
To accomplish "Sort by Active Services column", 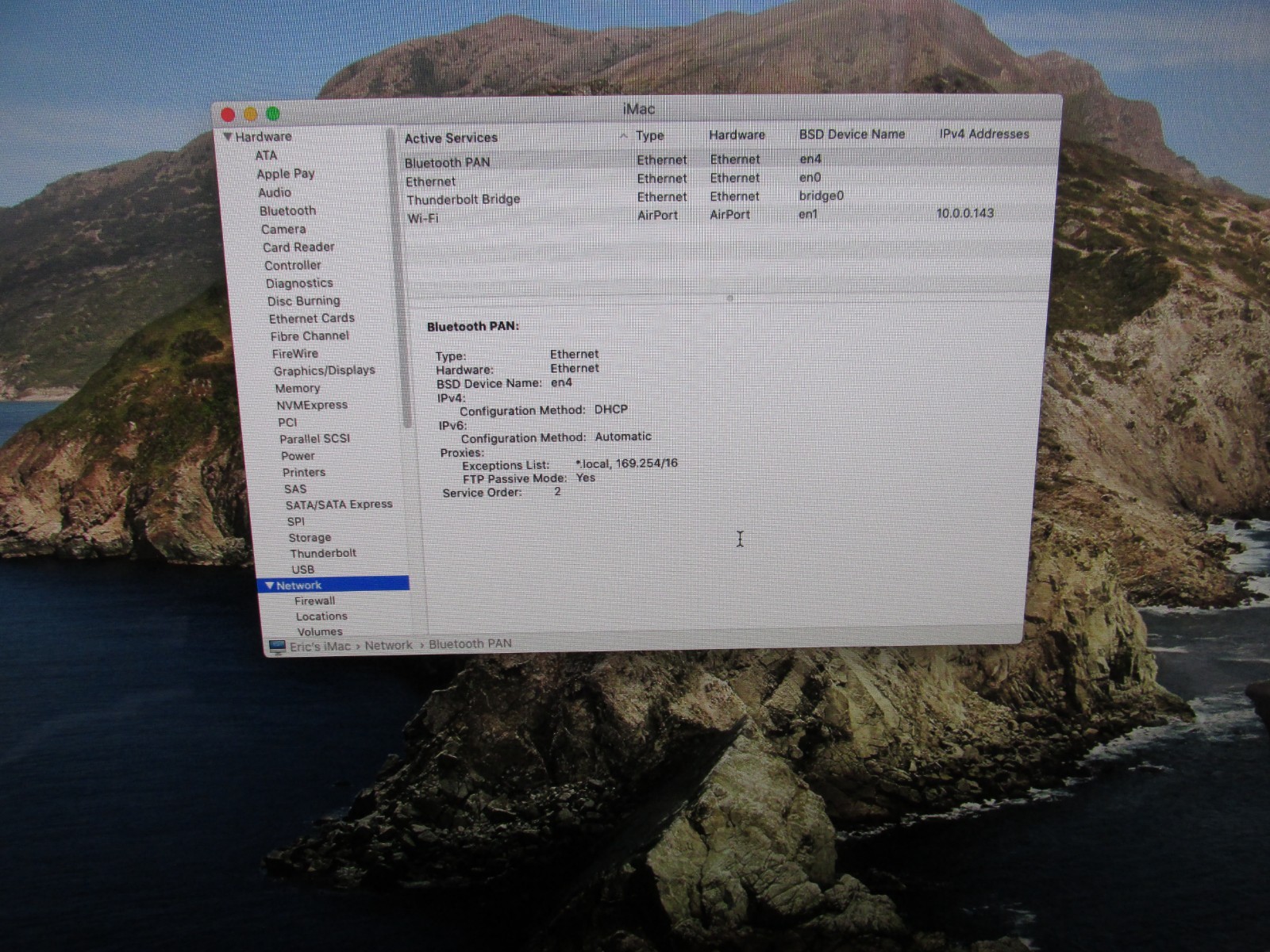I will pyautogui.click(x=451, y=138).
